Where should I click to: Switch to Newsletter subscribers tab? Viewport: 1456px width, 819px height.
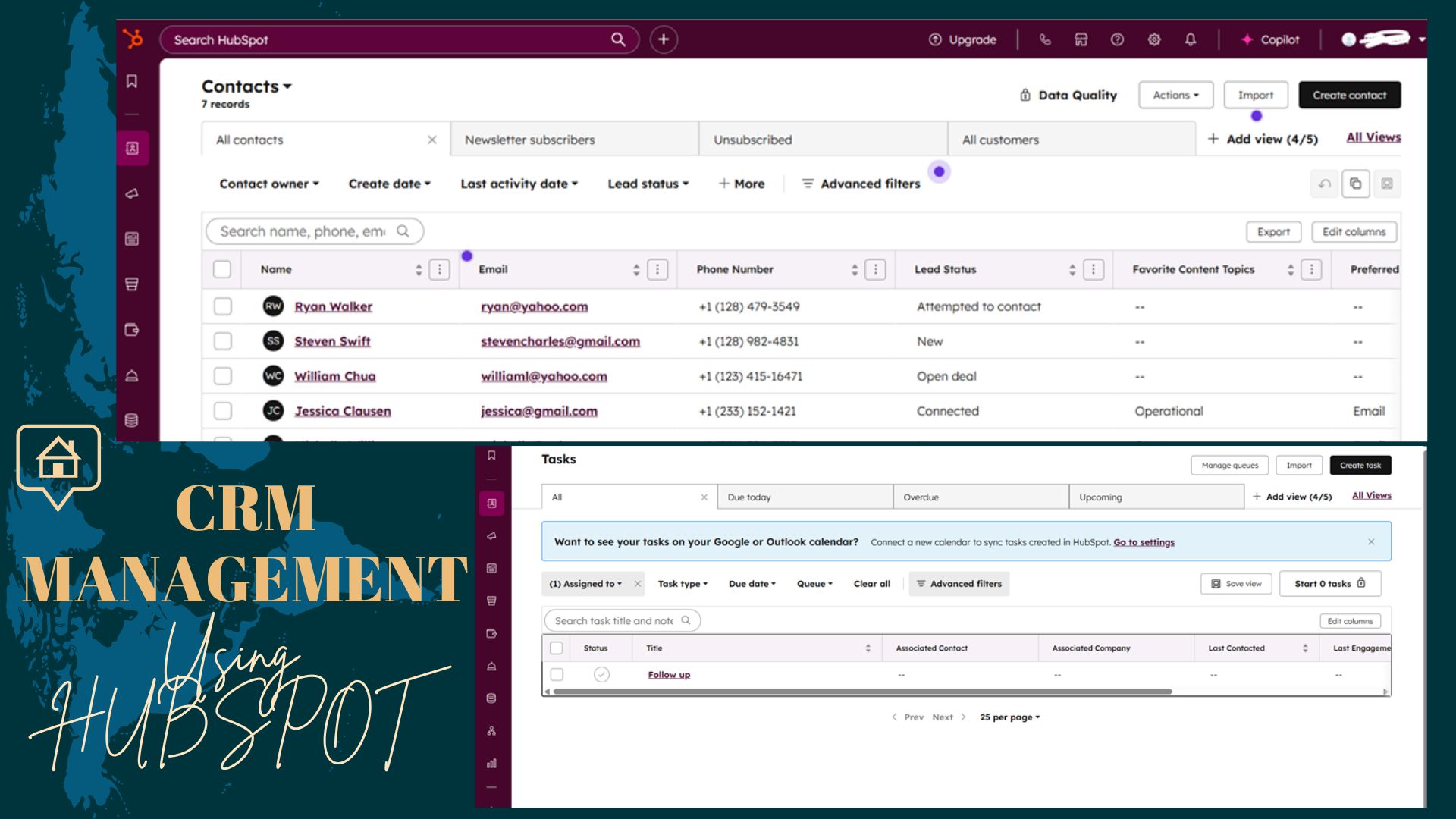click(x=529, y=140)
